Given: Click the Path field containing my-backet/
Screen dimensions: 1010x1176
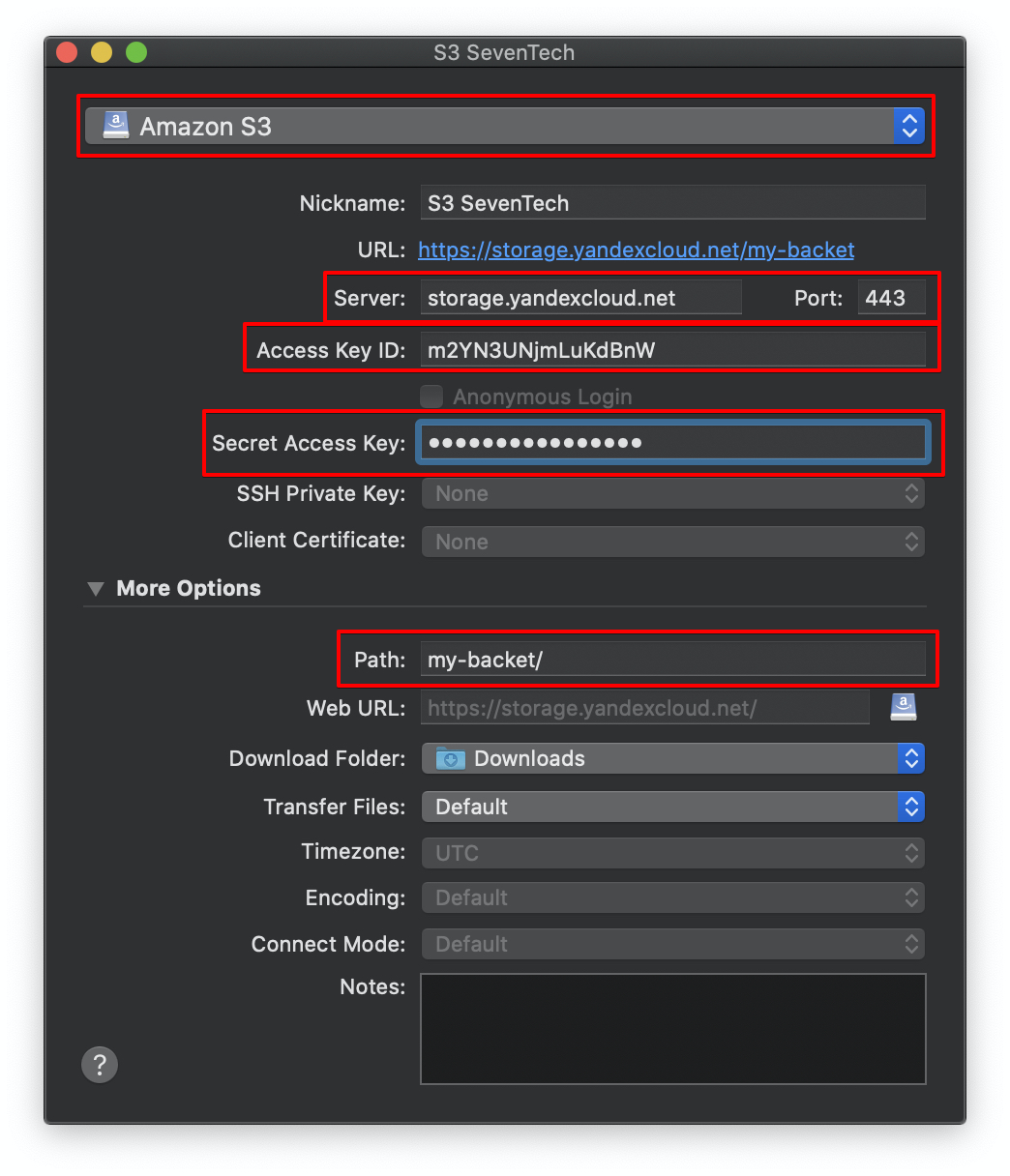Looking at the screenshot, I should (673, 660).
